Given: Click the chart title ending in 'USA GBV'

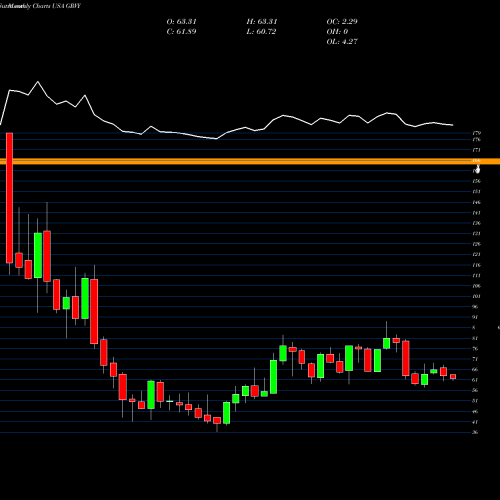Looking at the screenshot, I should (40, 6).
